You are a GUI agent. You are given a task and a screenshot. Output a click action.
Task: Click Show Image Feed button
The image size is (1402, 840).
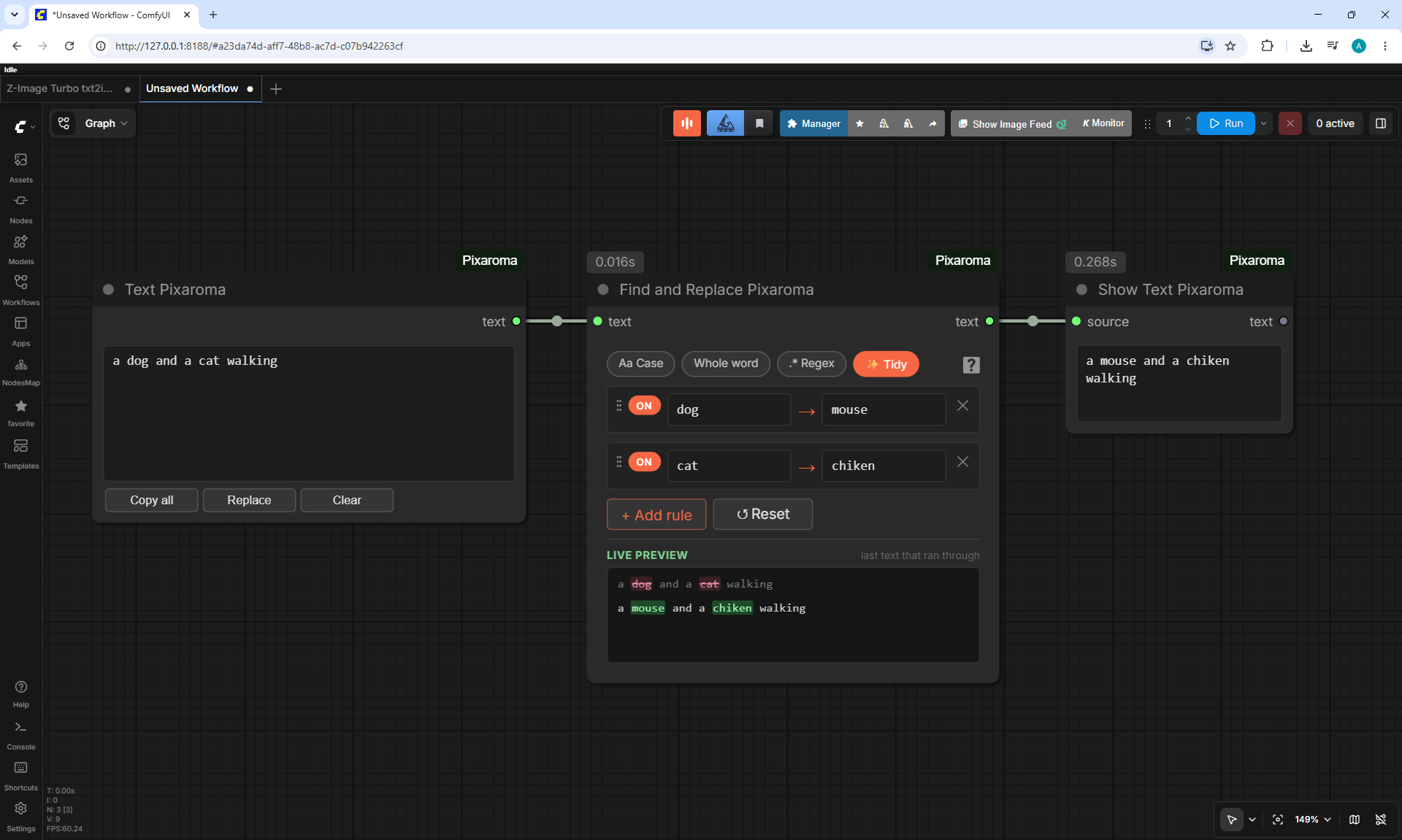tap(1012, 123)
